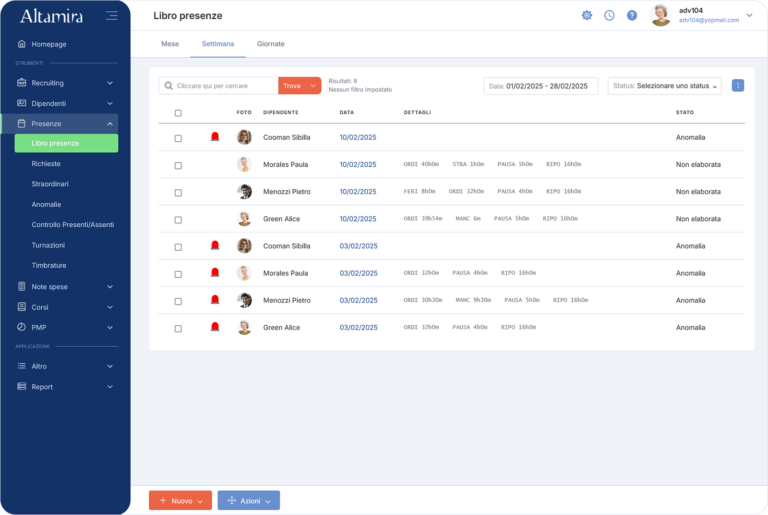Image resolution: width=768 pixels, height=515 pixels.
Task: Click the settings gear icon in header
Action: pos(586,15)
